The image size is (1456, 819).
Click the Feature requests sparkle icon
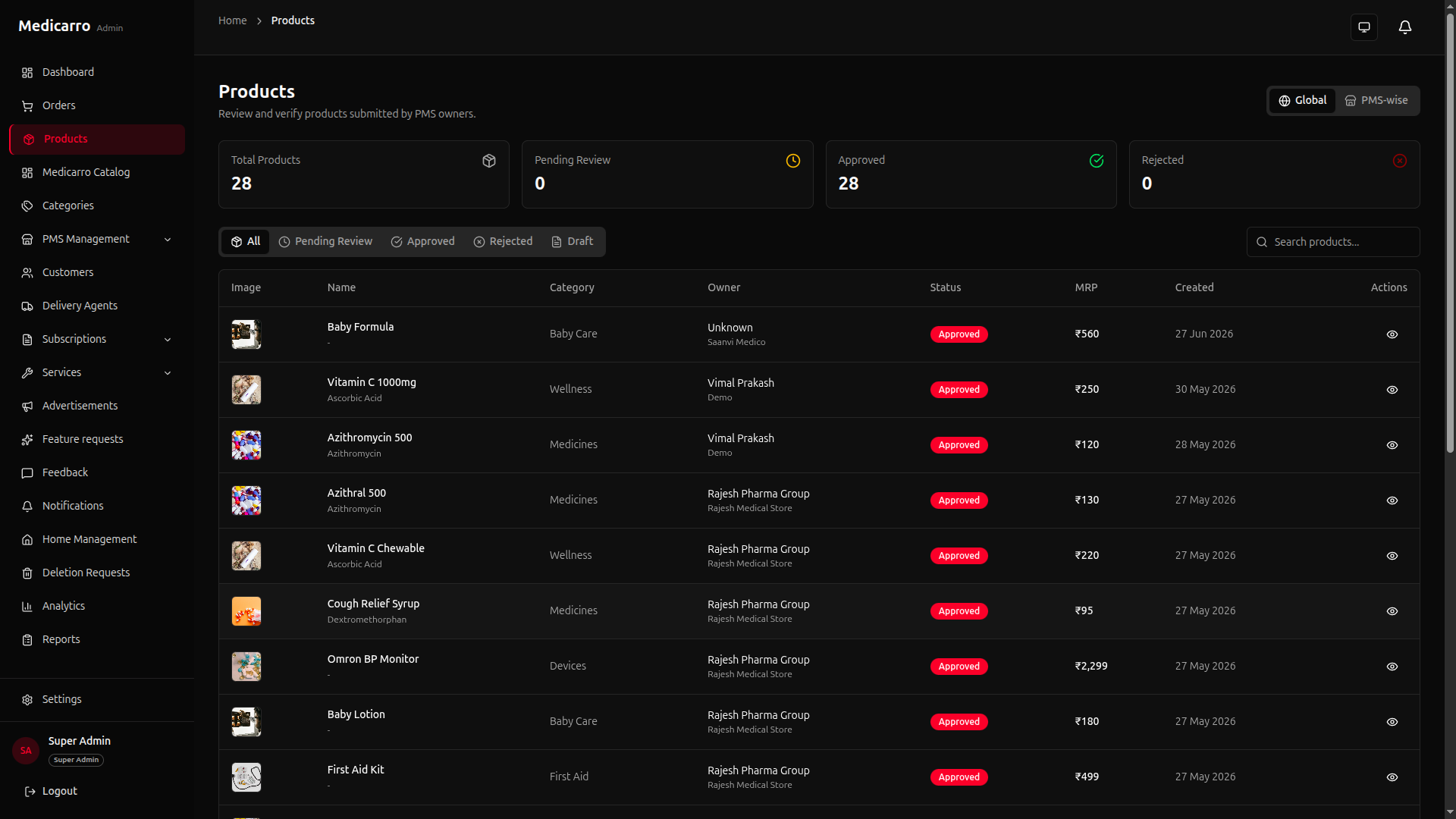[x=27, y=440]
